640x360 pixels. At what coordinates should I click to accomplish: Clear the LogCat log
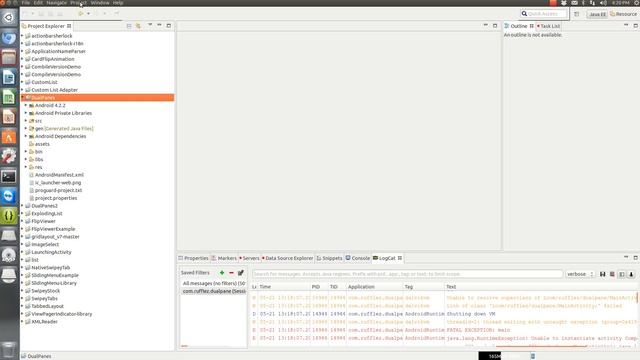coord(612,274)
